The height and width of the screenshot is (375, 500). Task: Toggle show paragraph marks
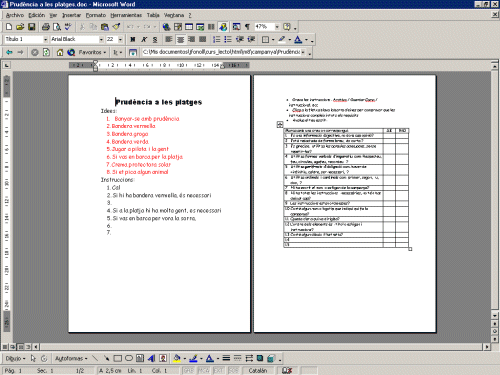pos(247,27)
